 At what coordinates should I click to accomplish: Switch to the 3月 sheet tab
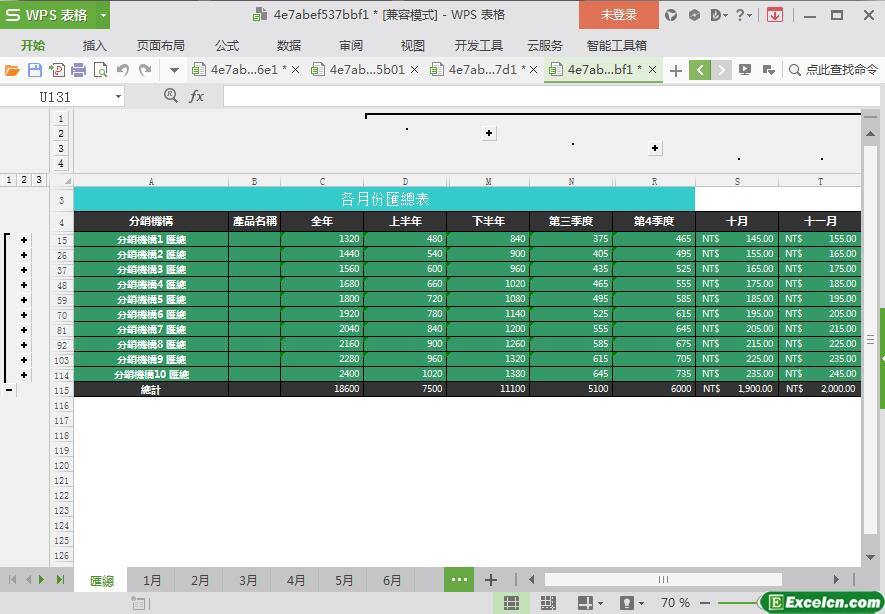pyautogui.click(x=248, y=580)
